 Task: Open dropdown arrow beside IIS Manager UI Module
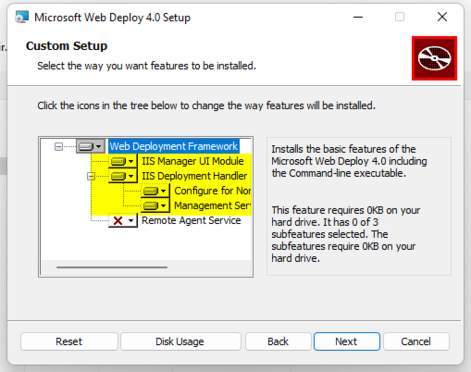131,162
